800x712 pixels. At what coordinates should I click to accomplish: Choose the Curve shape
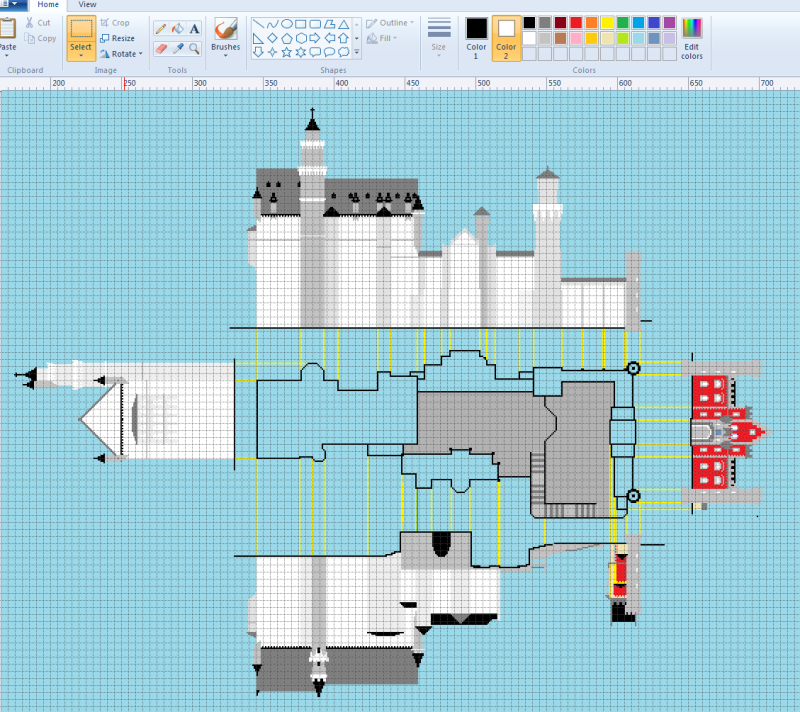point(273,24)
